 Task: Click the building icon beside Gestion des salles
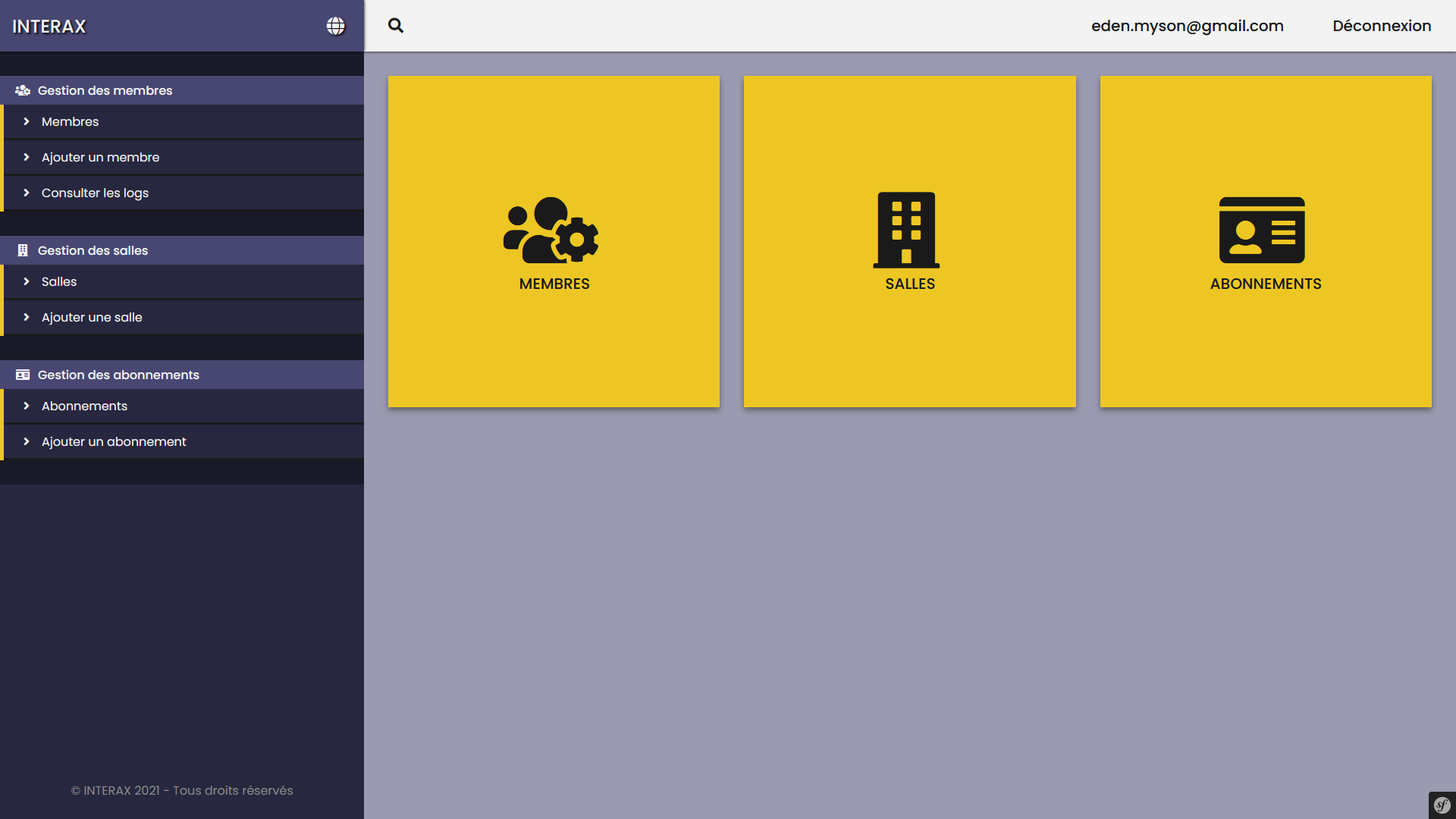tap(23, 250)
